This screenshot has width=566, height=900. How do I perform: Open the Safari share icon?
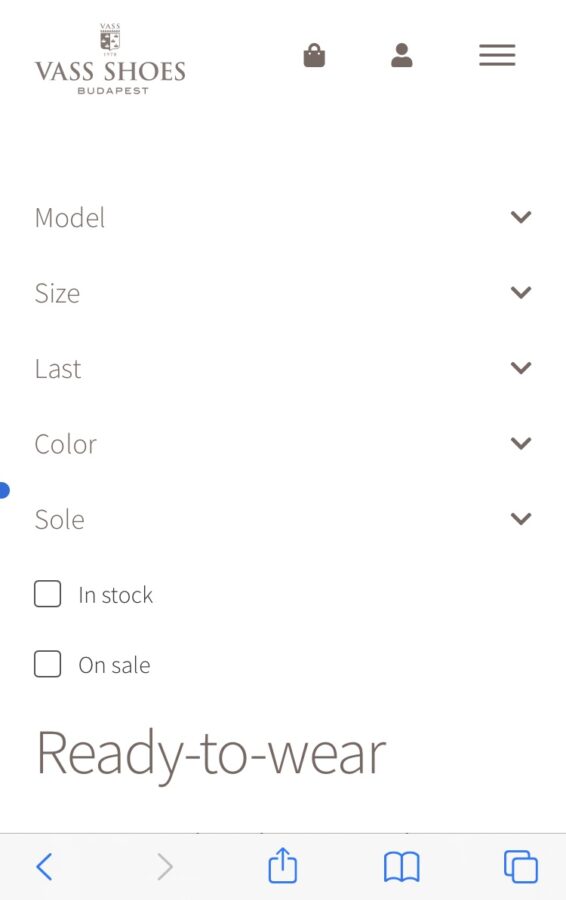[282, 864]
